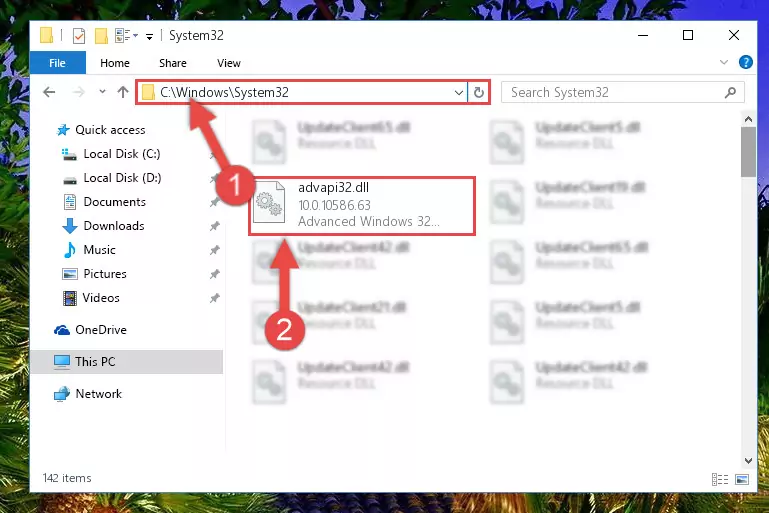Go back with the left arrow
This screenshot has width=769, height=513.
point(49,92)
